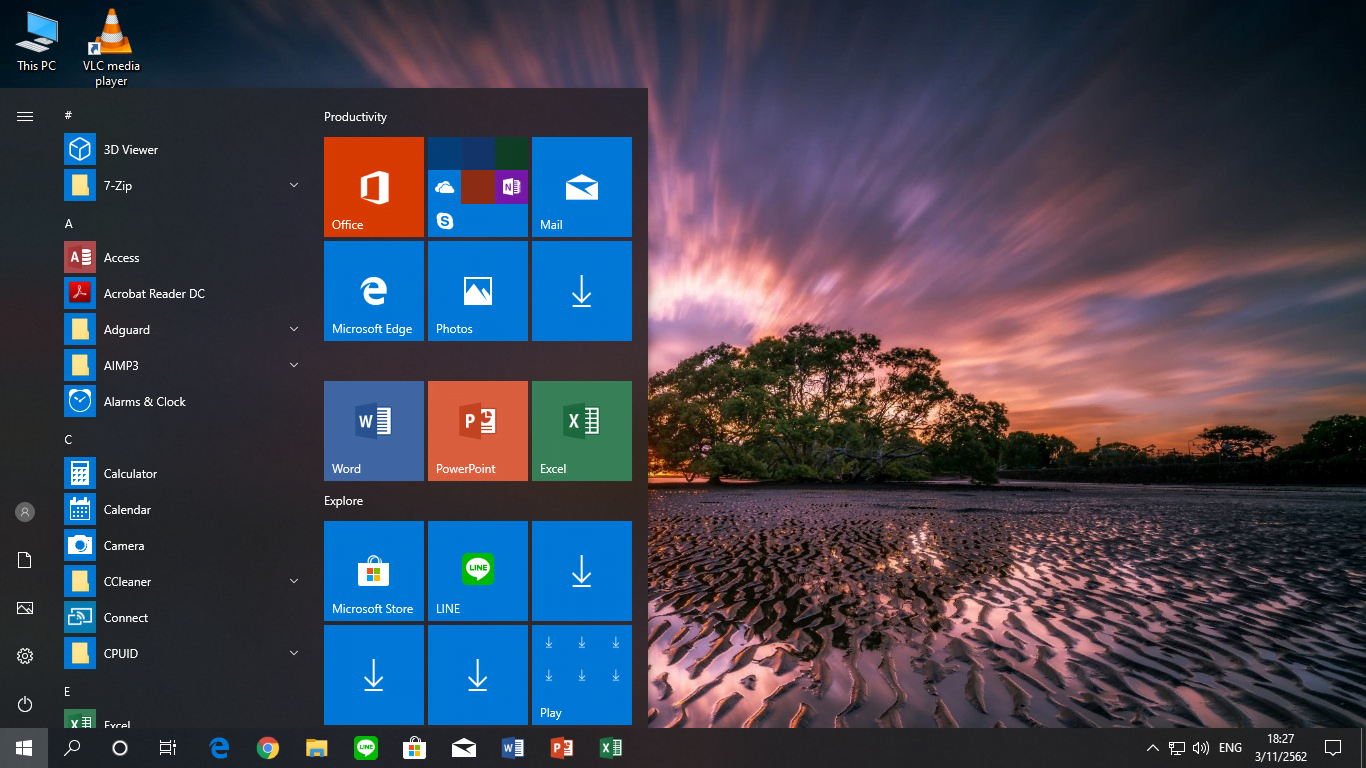Viewport: 1366px width, 768px height.
Task: Switch input language via ENG indicator
Action: tap(1231, 748)
